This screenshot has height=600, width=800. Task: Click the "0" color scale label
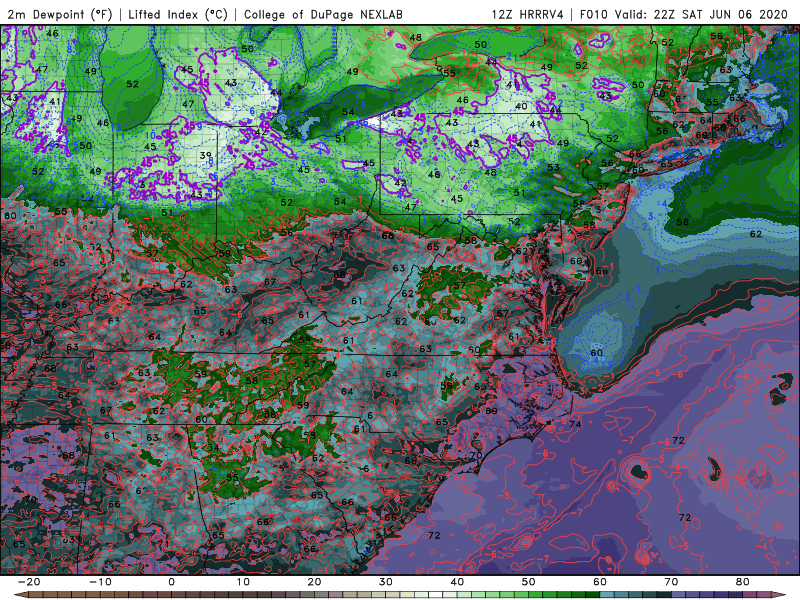(x=171, y=582)
